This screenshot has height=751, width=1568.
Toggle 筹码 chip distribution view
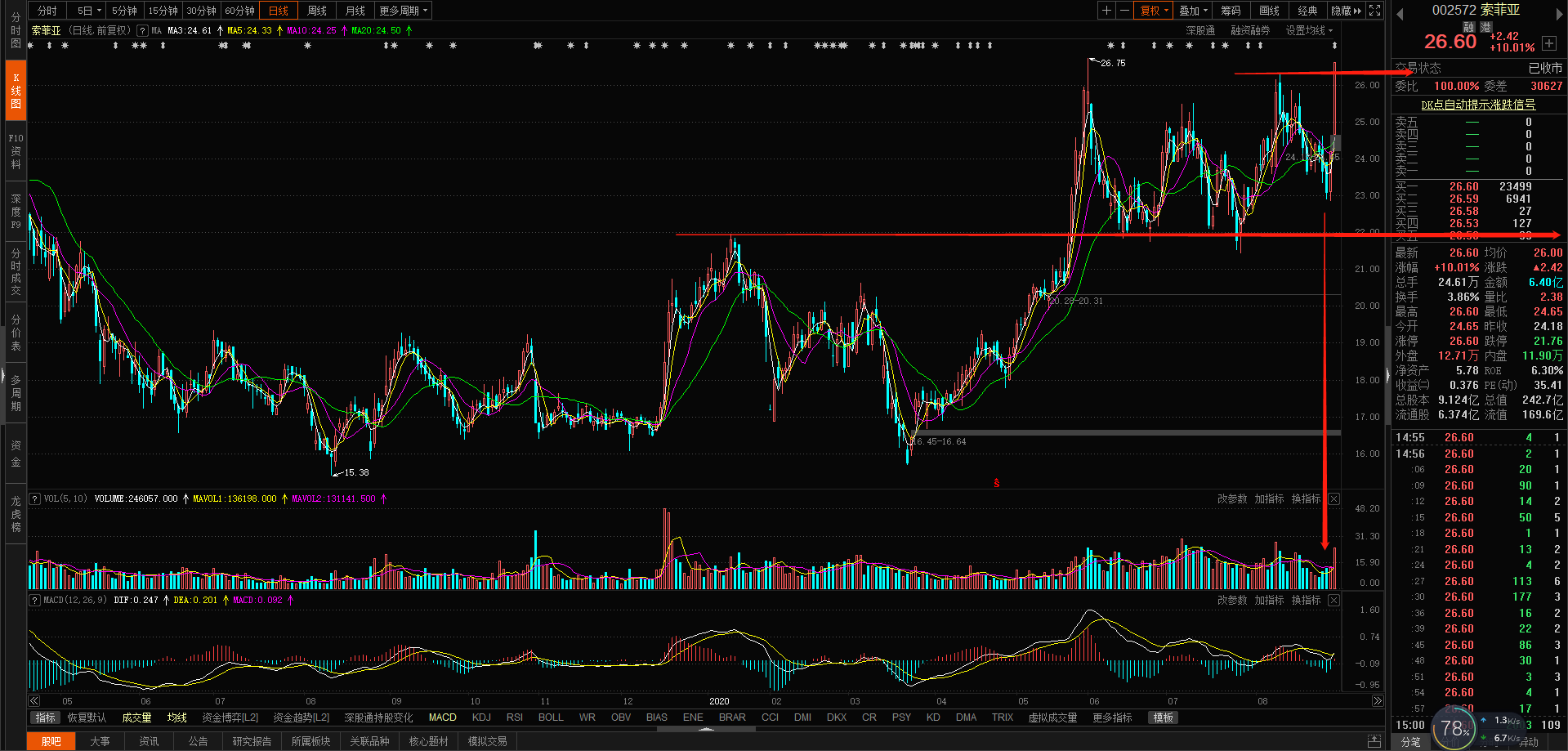tap(1231, 11)
